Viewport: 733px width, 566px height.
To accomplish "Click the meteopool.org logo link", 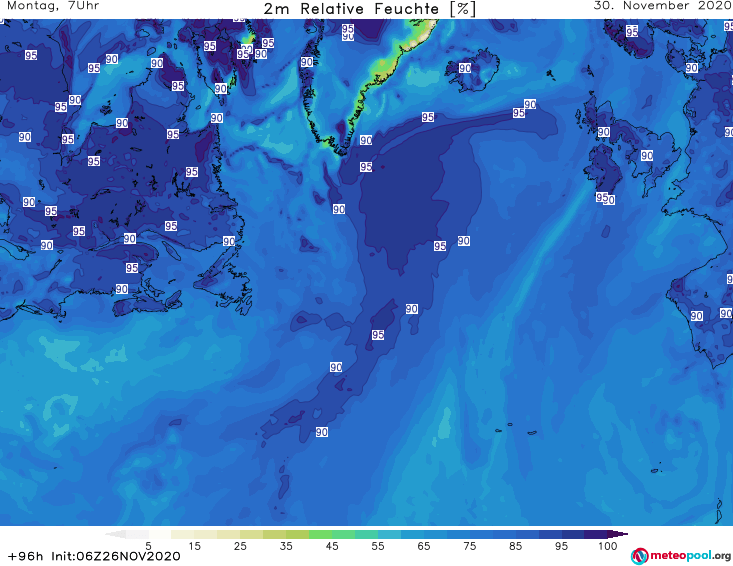I will pyautogui.click(x=681, y=556).
